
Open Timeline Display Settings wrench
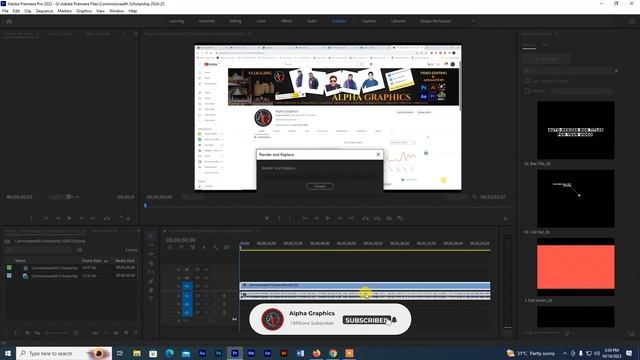pyautogui.click(x=215, y=247)
